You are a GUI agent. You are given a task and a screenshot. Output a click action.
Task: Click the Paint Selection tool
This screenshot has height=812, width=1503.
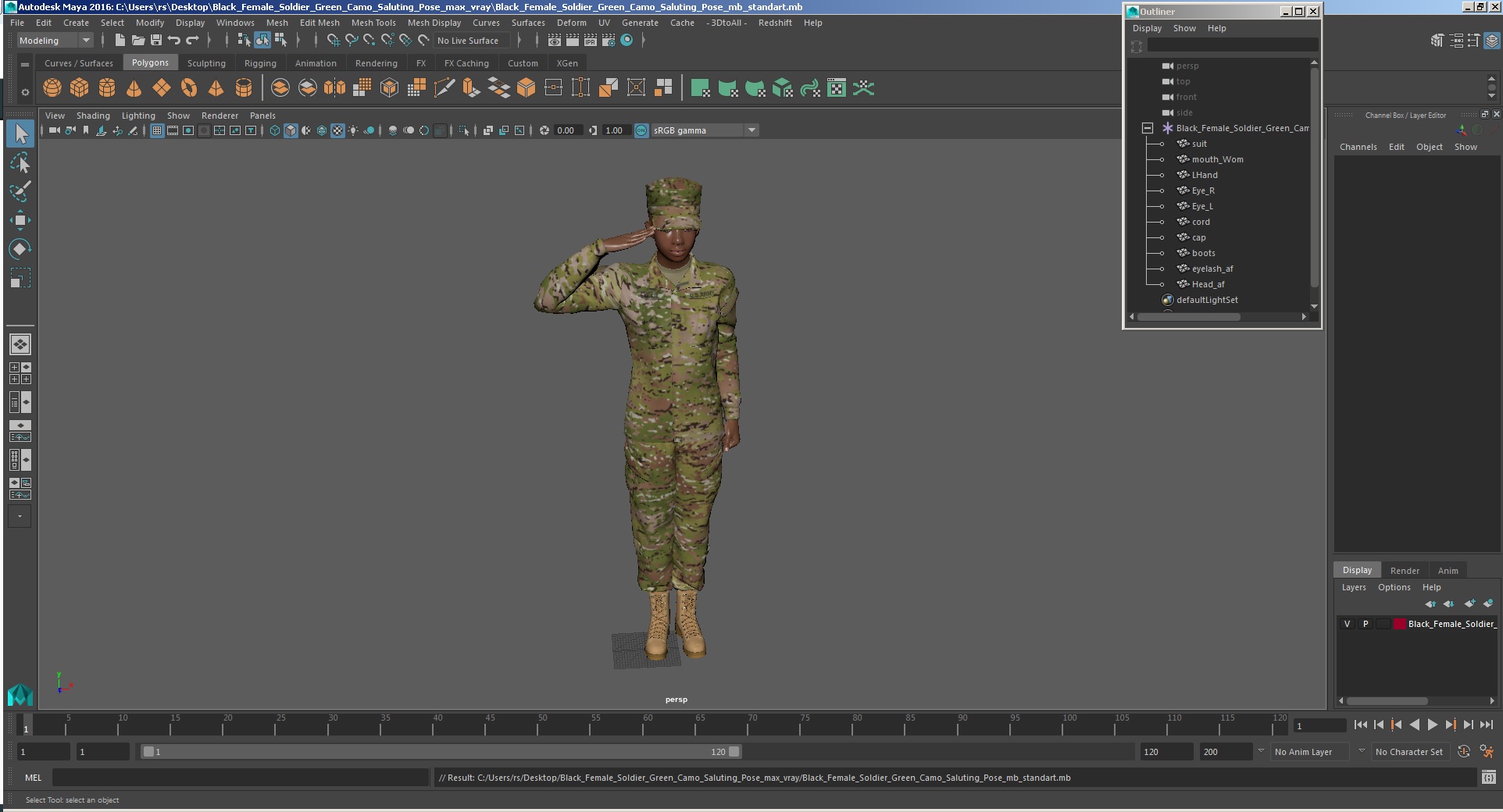[20, 191]
